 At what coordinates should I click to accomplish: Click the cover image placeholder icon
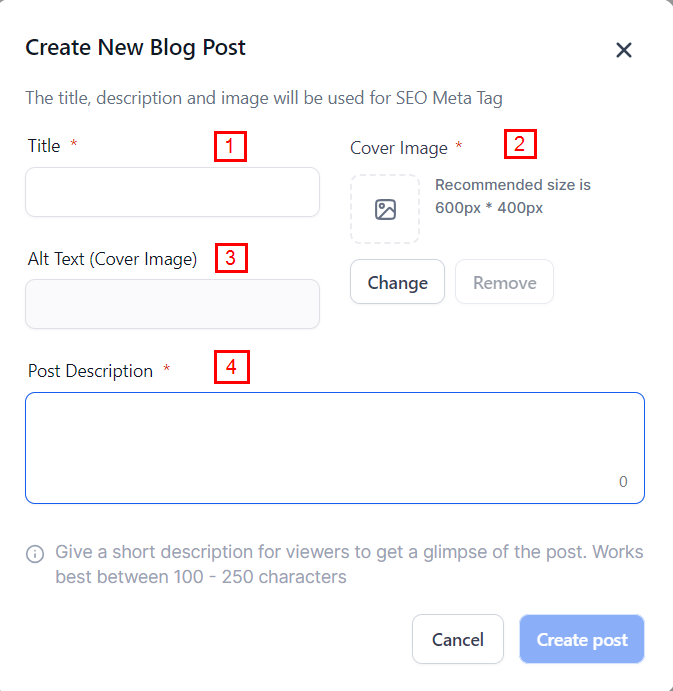tap(385, 209)
